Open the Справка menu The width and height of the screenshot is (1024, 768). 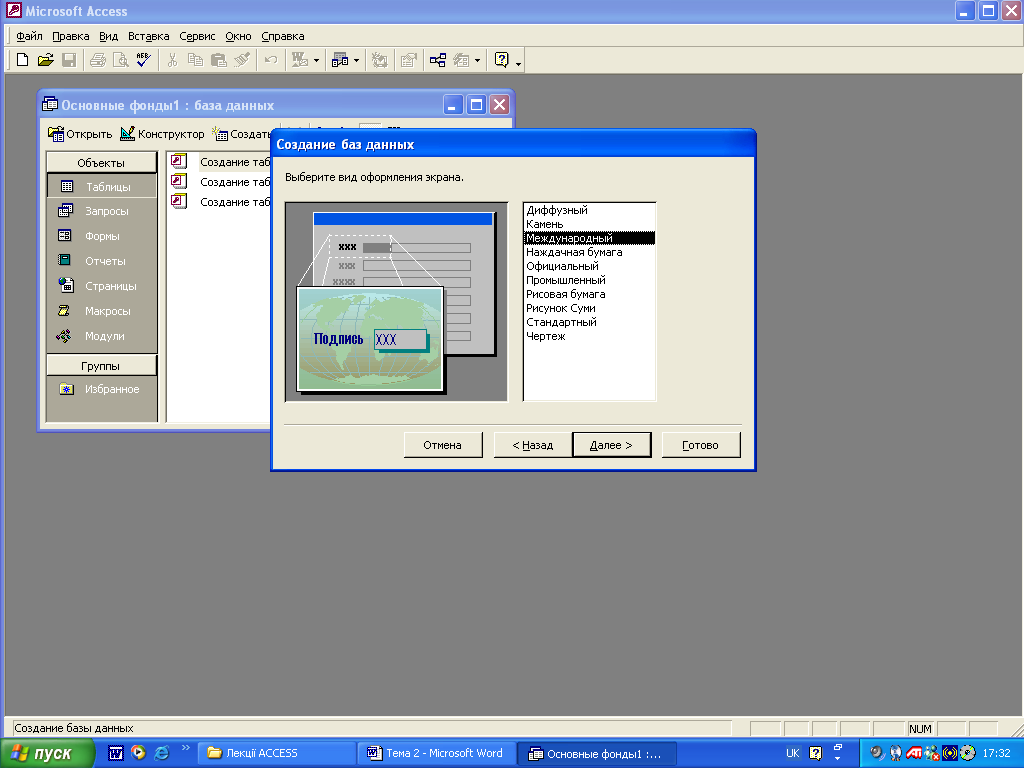pos(283,37)
